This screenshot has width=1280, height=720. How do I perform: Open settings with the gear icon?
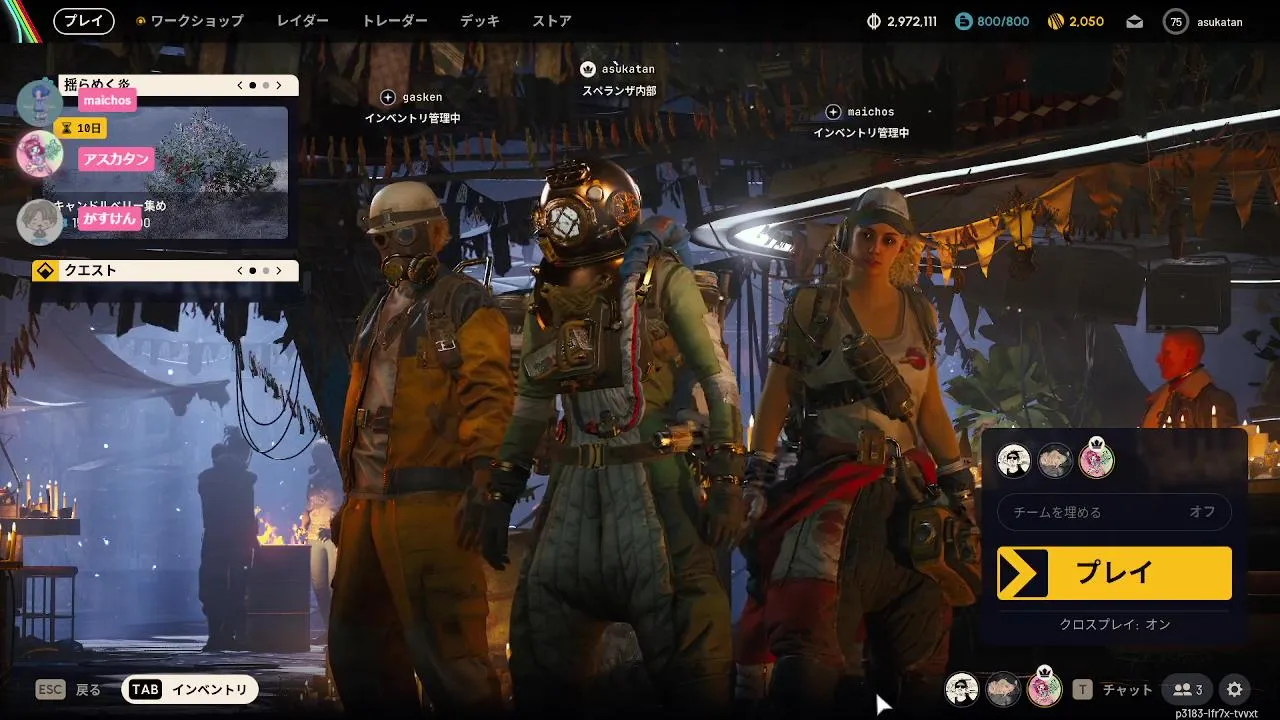tap(1235, 689)
